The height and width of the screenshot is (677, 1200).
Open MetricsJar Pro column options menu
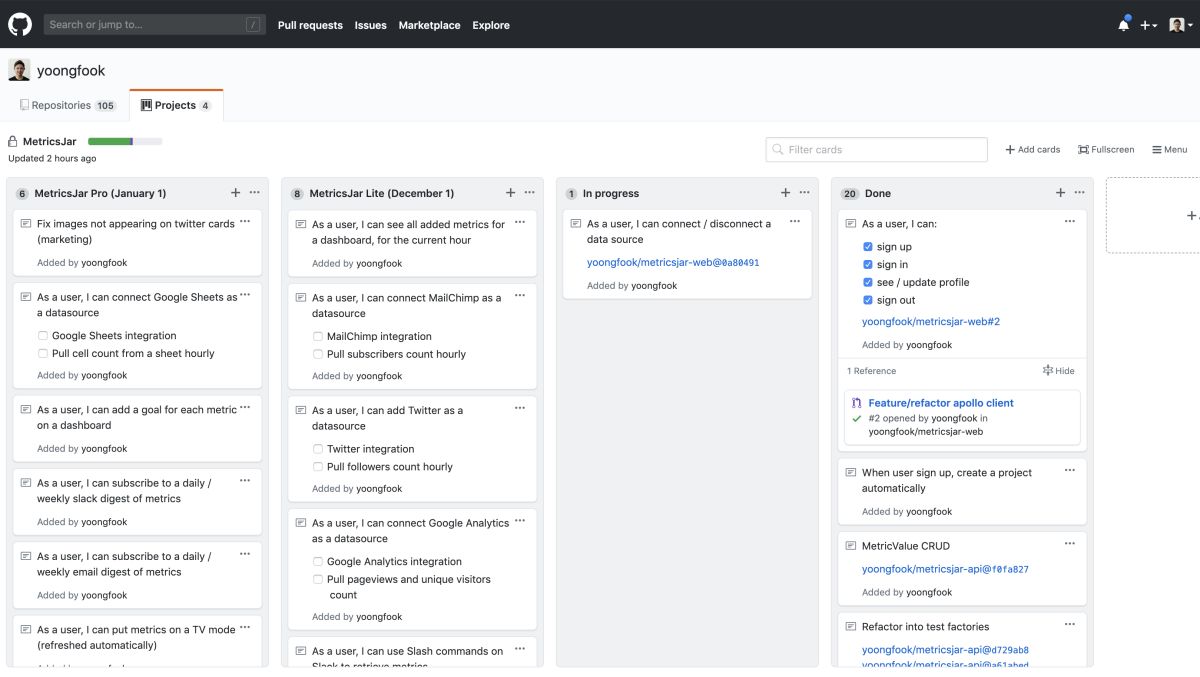point(255,193)
